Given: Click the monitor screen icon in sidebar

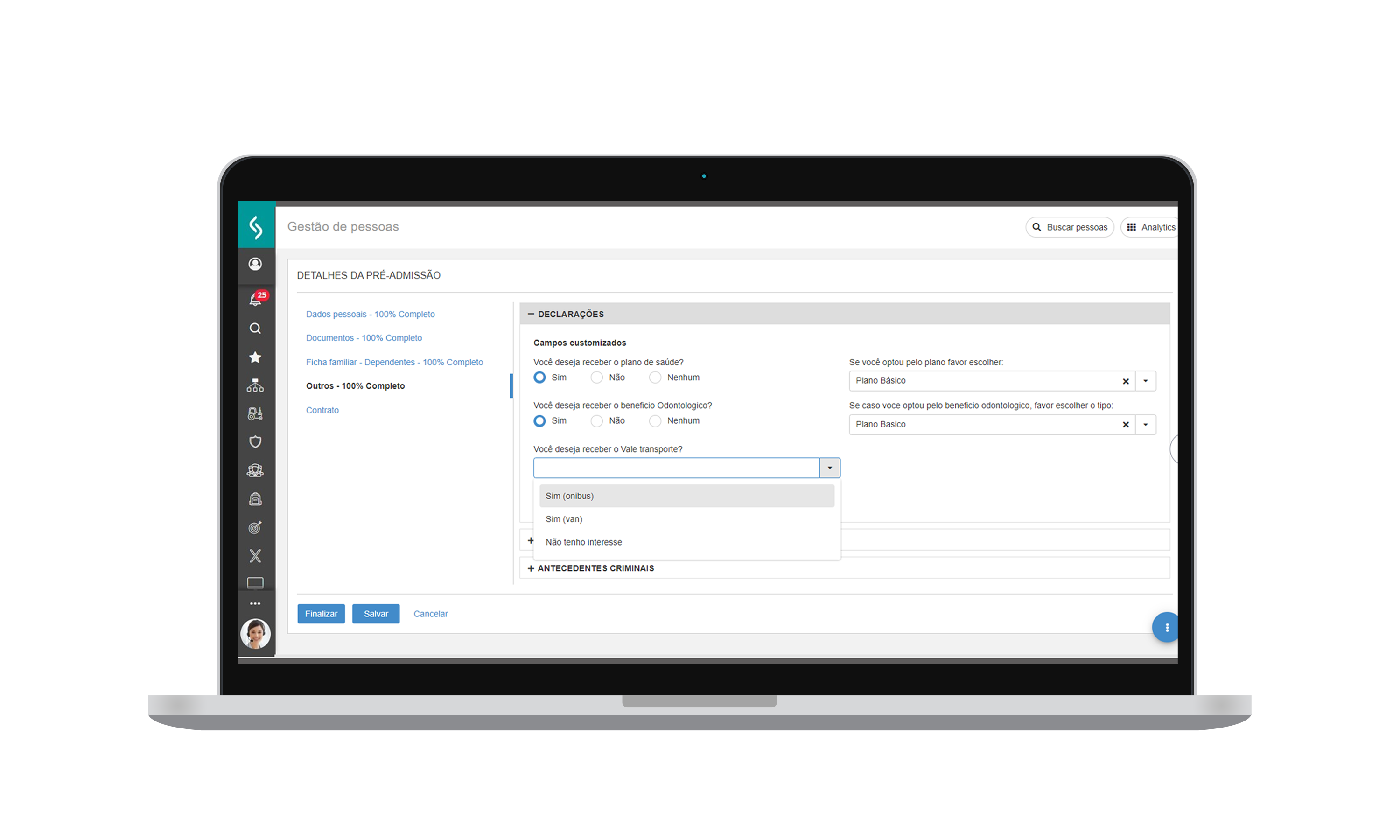Looking at the screenshot, I should [255, 582].
